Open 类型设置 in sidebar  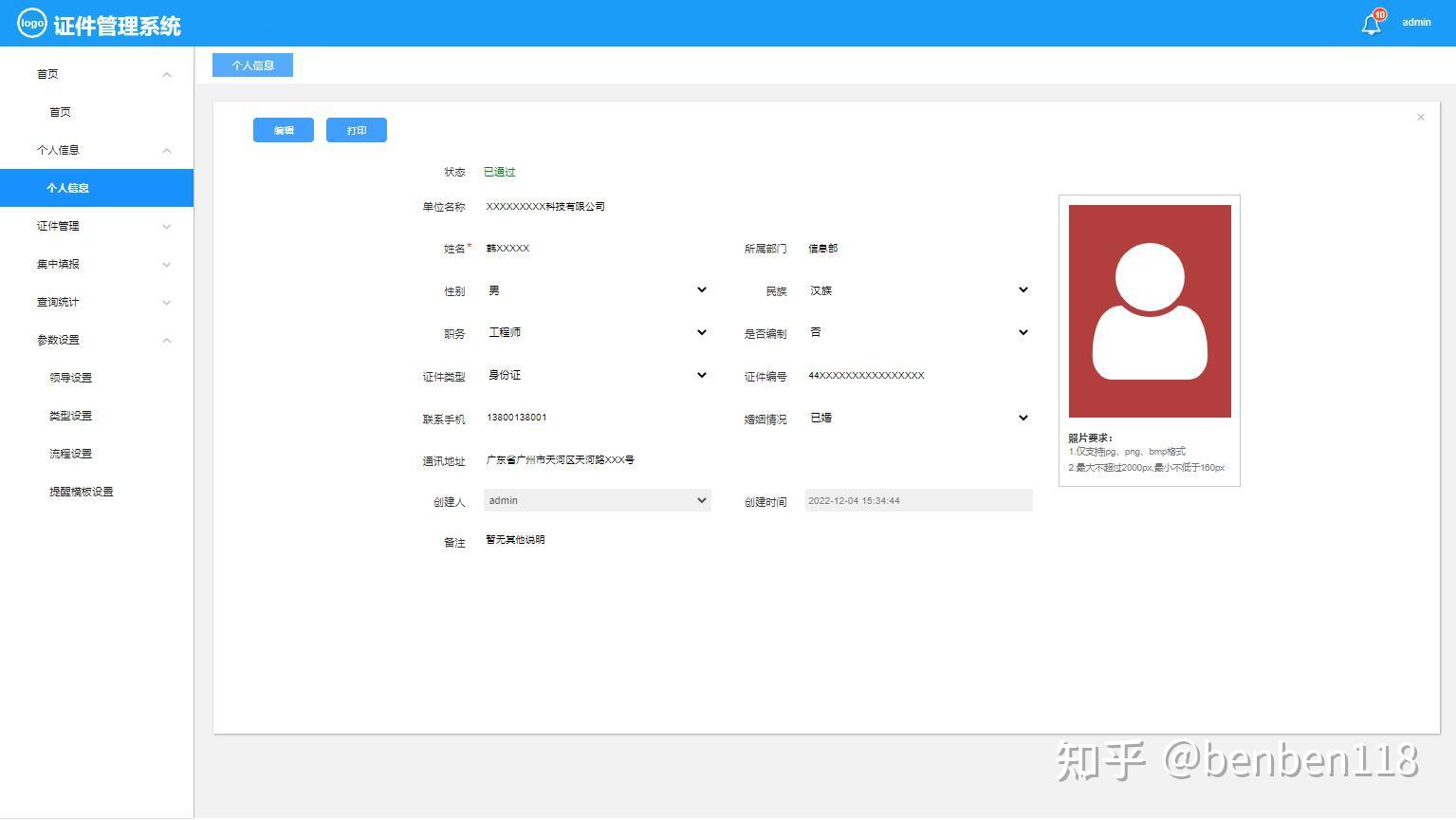coord(97,416)
